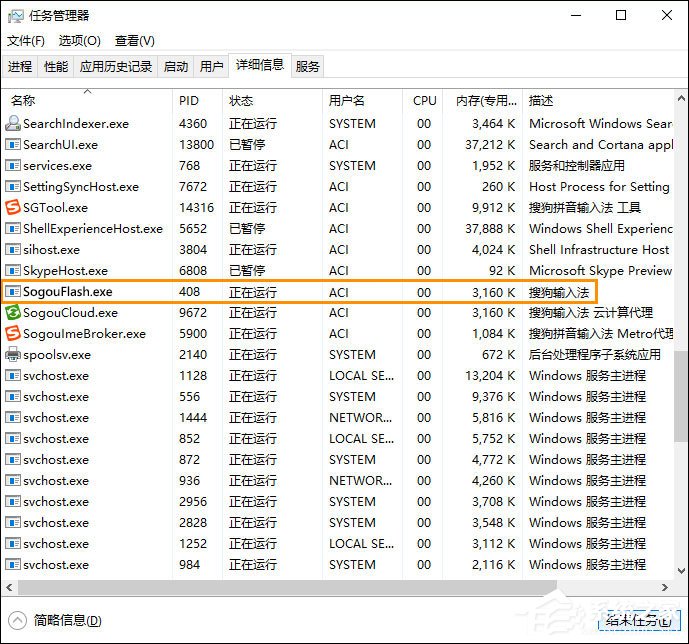689x644 pixels.
Task: Select the 详细信息 tab
Action: (260, 65)
